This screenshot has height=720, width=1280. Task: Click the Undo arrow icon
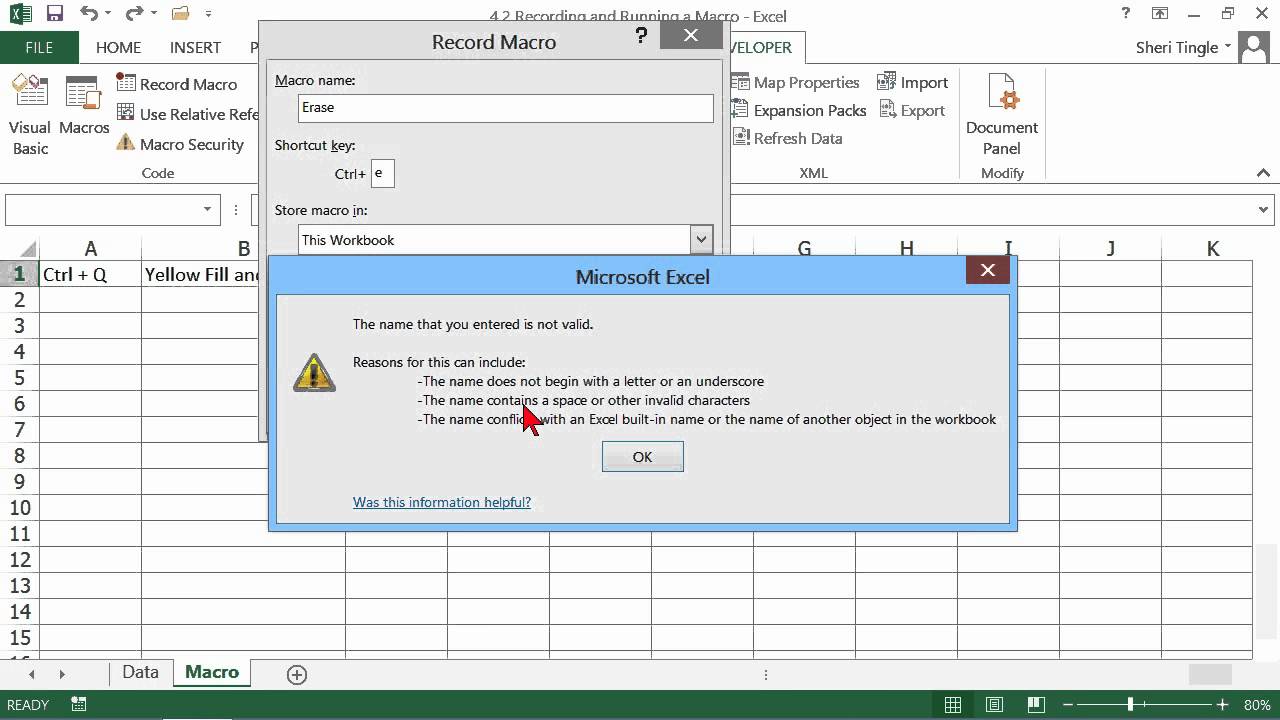point(88,14)
